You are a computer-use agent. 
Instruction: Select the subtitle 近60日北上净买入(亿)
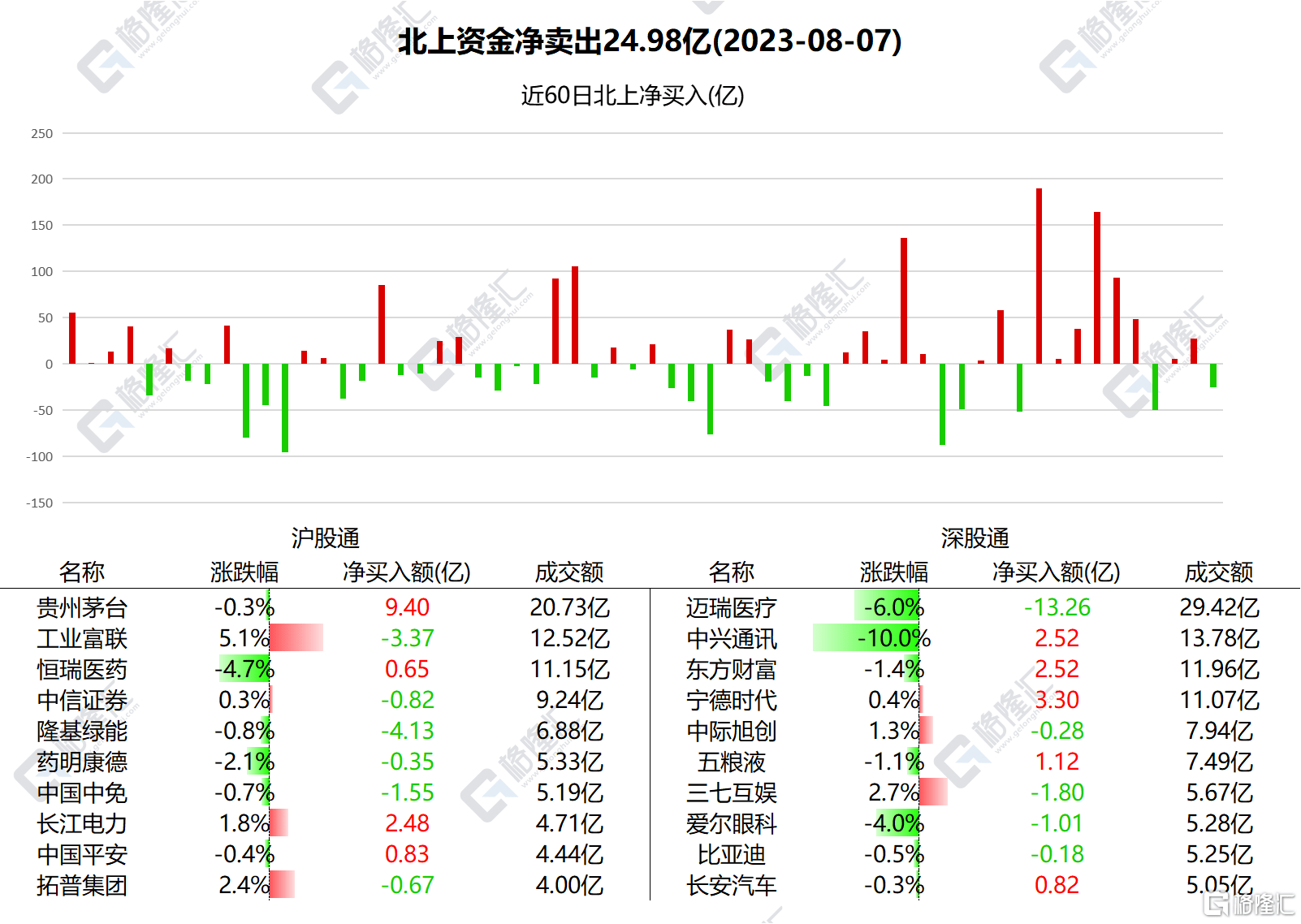(x=633, y=96)
